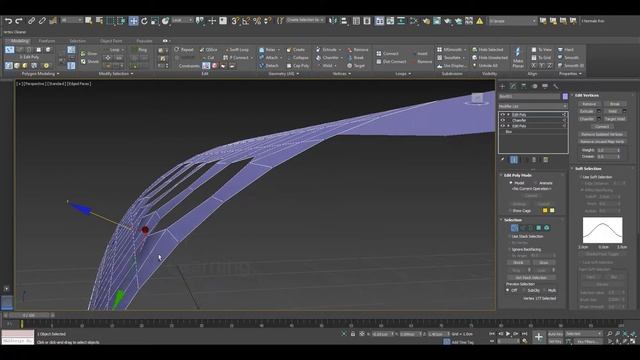Click the Remove Modifier trash icon
The image size is (640, 360).
534,160
